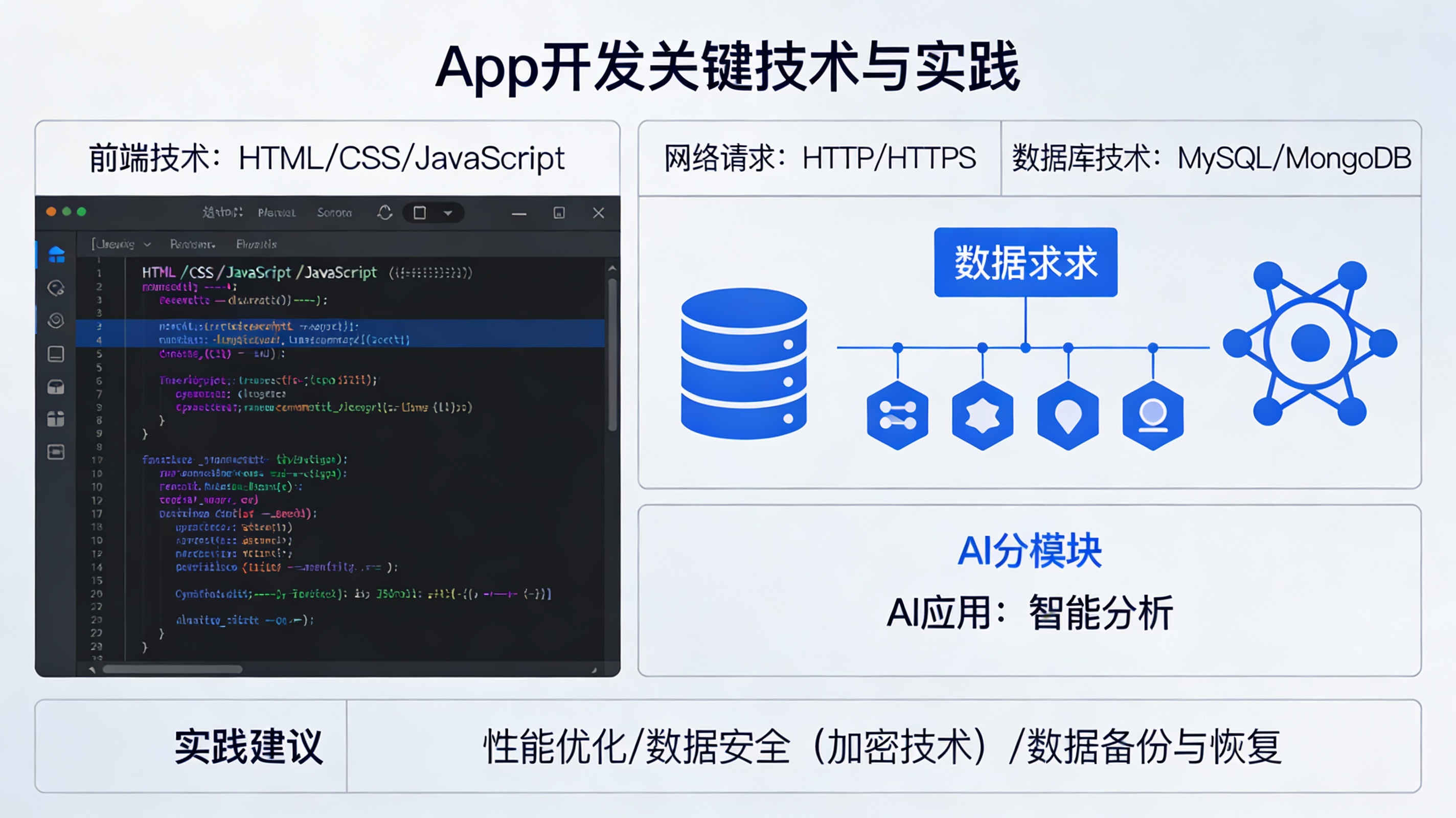Select the archive icon at the sidebar bottom
The width and height of the screenshot is (1456, 818).
(x=56, y=452)
